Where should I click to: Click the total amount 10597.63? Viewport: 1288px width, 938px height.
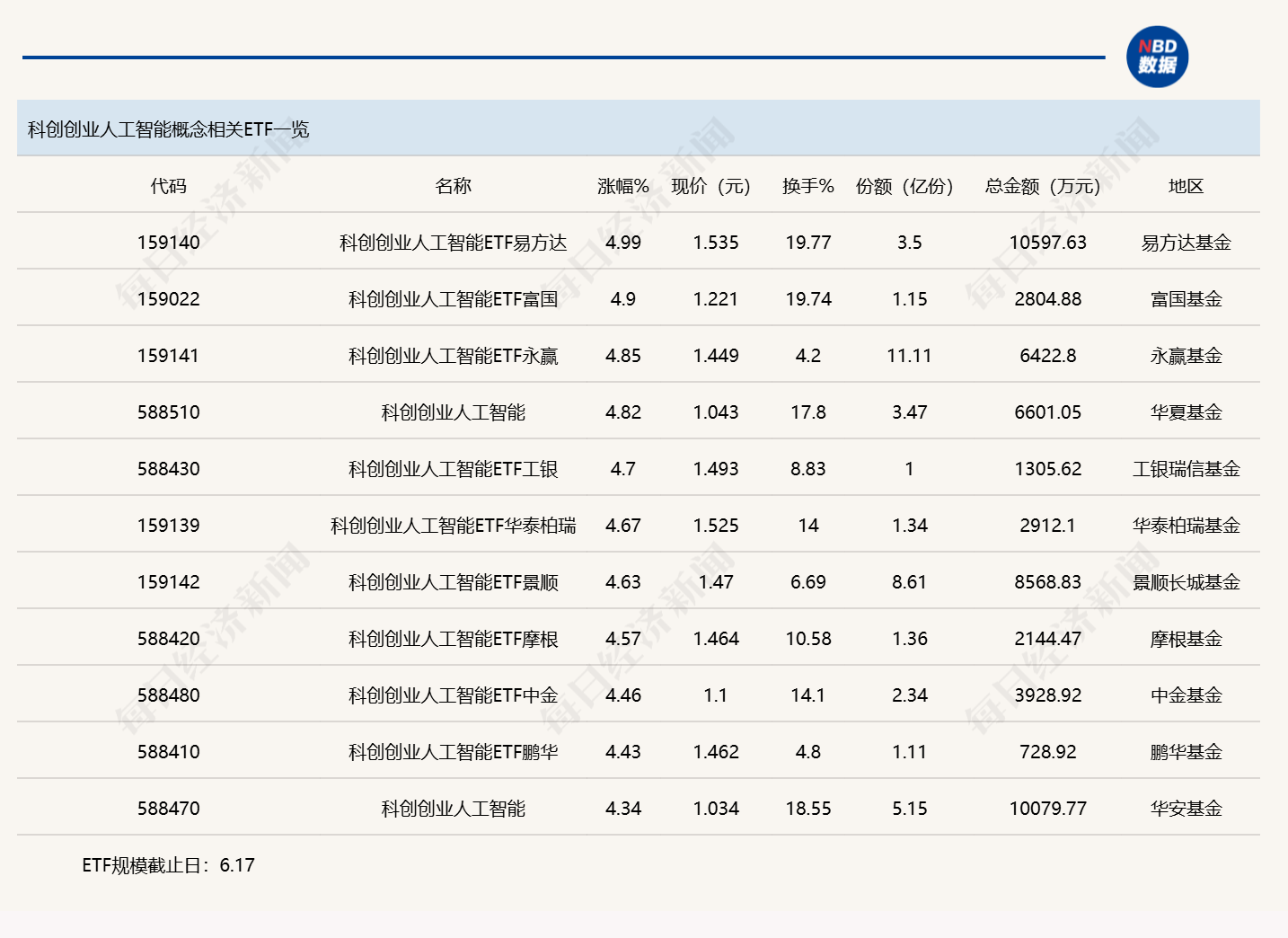point(1048,243)
